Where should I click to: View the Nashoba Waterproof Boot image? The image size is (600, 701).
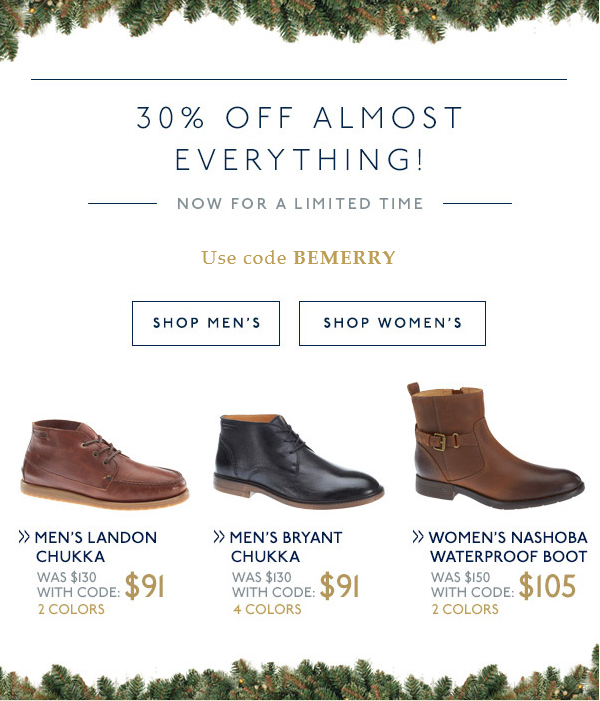pyautogui.click(x=494, y=445)
